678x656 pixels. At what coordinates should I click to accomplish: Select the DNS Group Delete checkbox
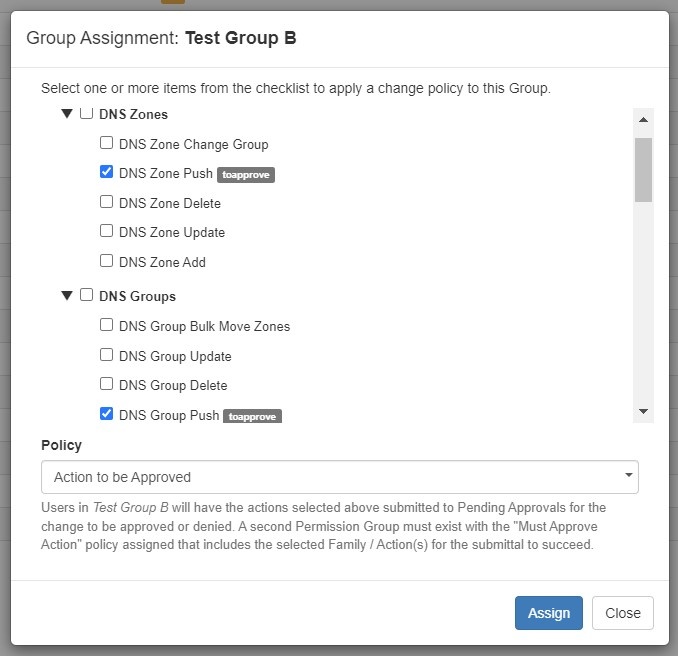pos(107,384)
